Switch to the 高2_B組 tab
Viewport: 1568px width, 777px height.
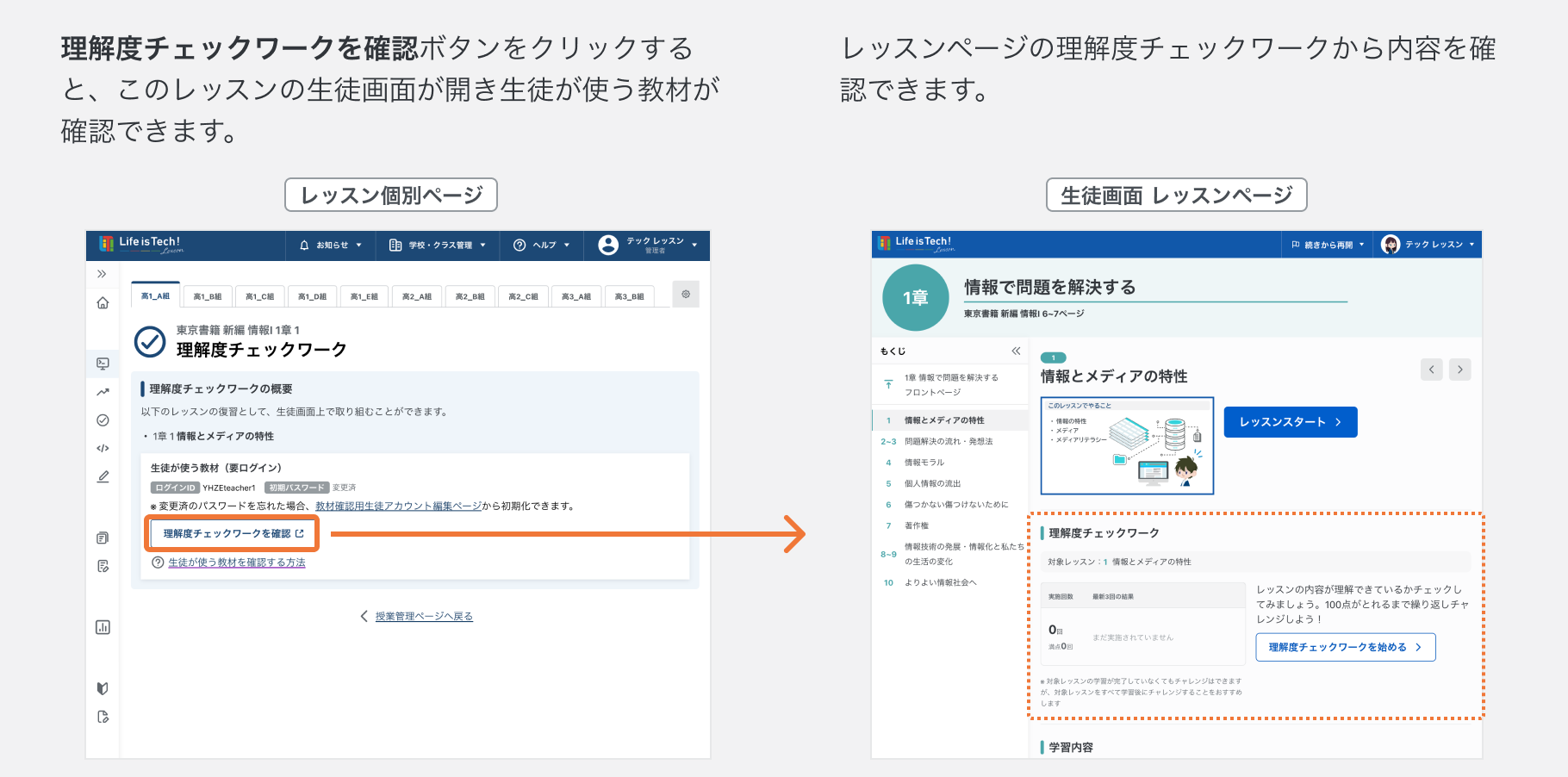470,296
